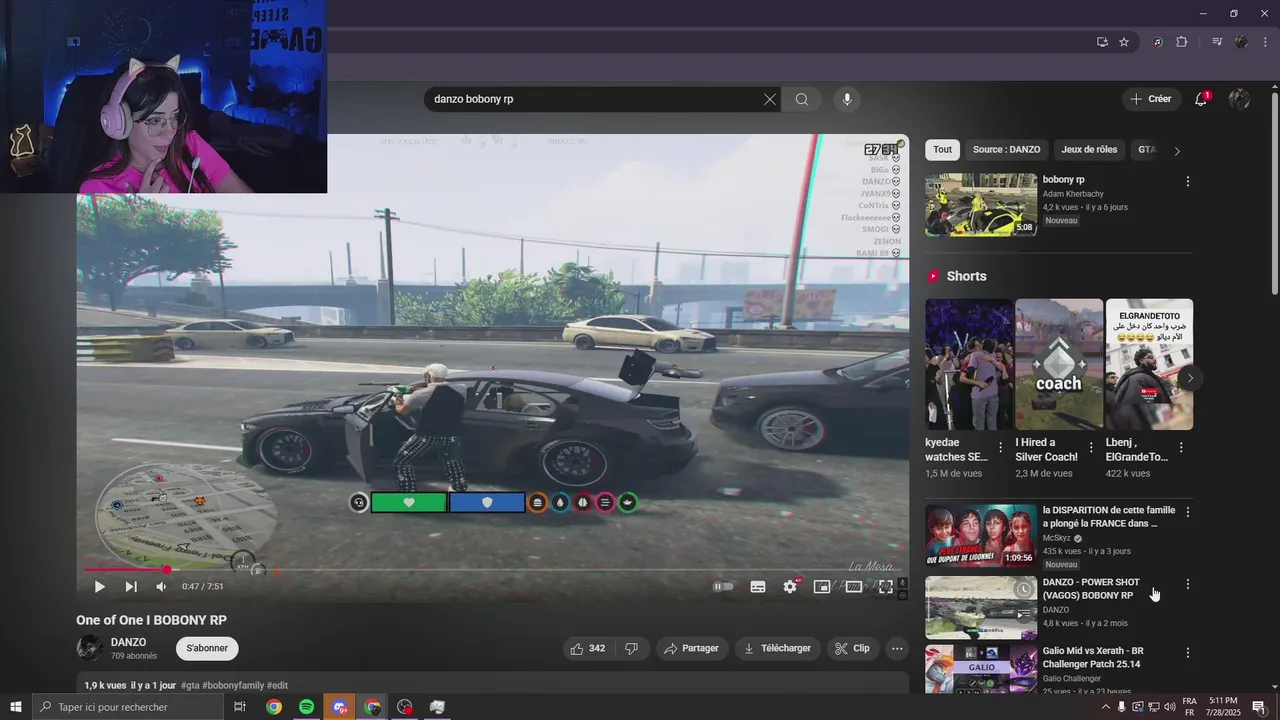The width and height of the screenshot is (1280, 720).
Task: Open options for 'DANZO - POWER SHOT' video
Action: [x=1187, y=584]
